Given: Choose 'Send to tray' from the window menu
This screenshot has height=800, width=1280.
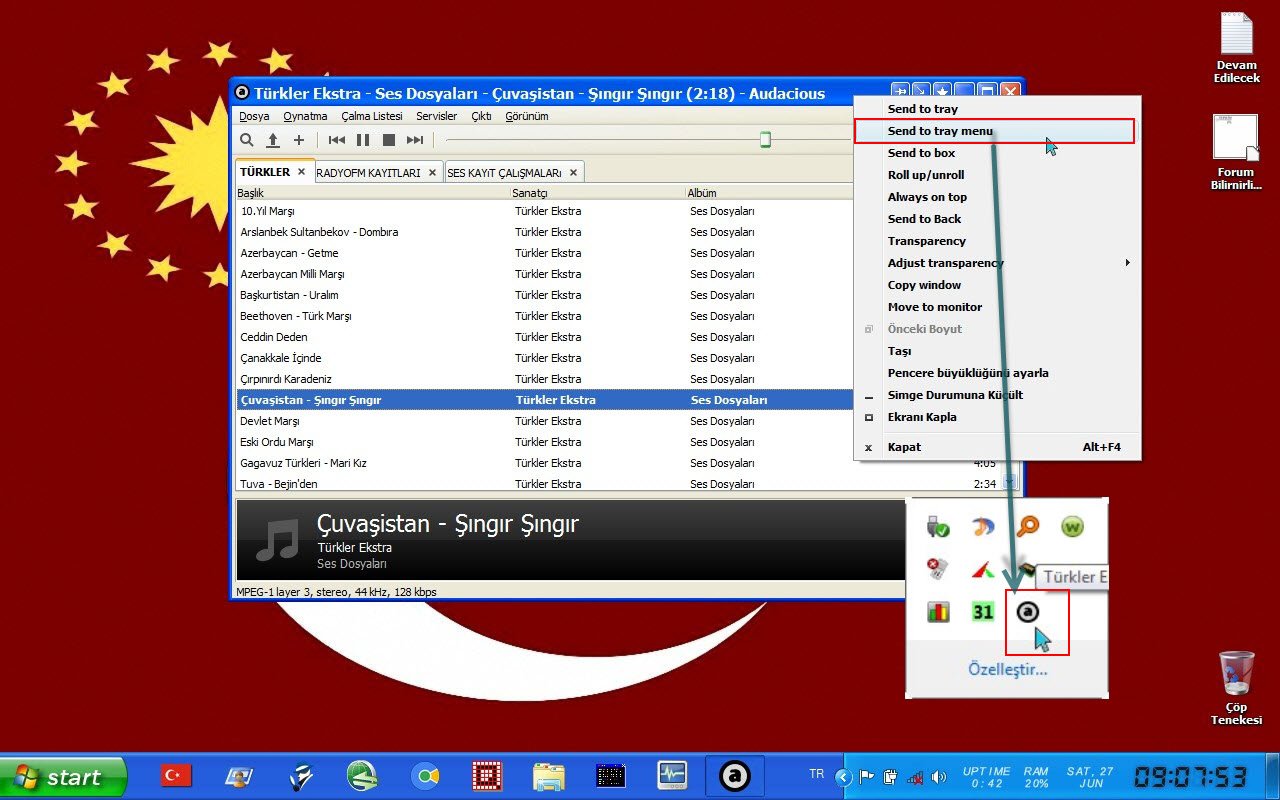Looking at the screenshot, I should click(997, 109).
